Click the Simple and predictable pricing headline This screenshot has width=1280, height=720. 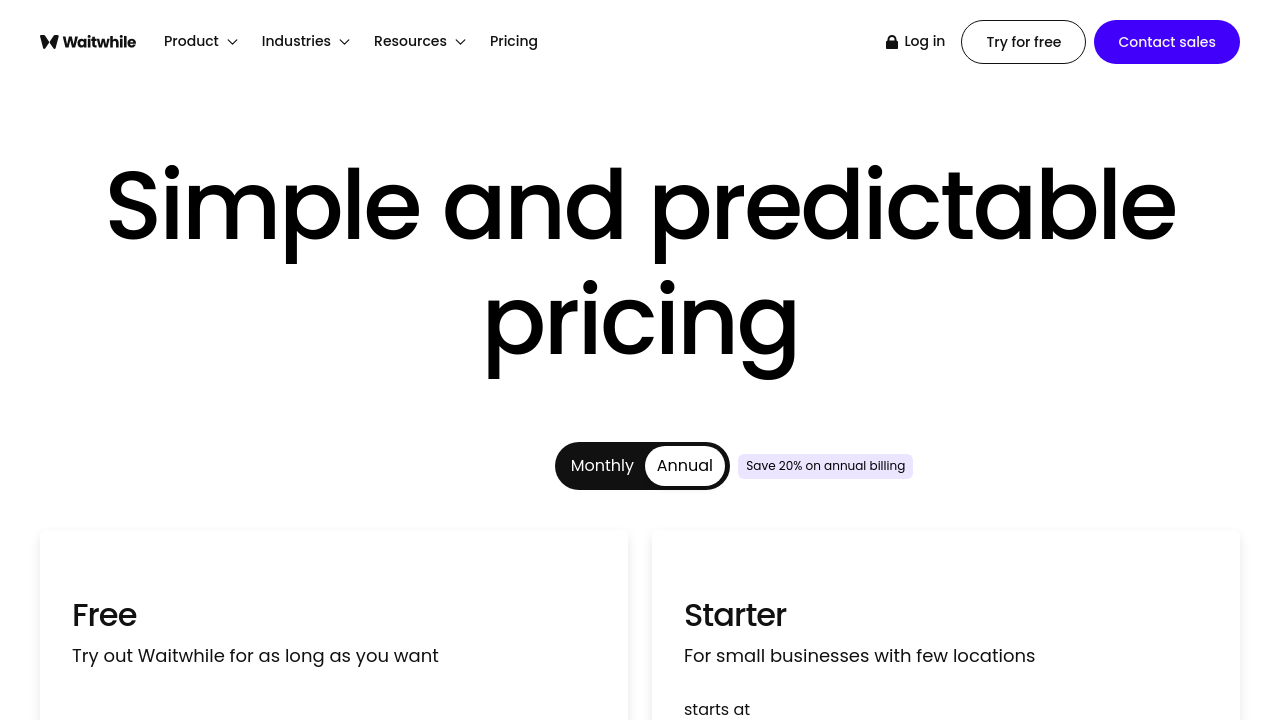tap(640, 262)
